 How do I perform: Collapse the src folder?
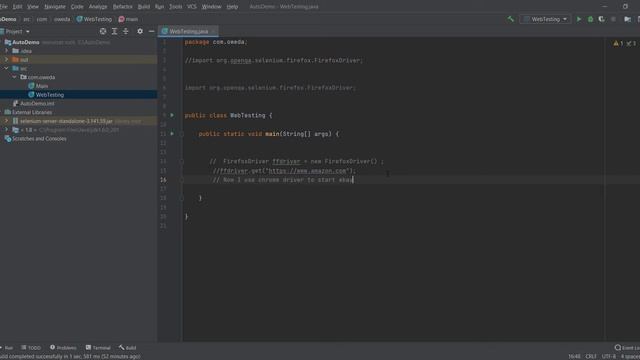click(x=6, y=69)
